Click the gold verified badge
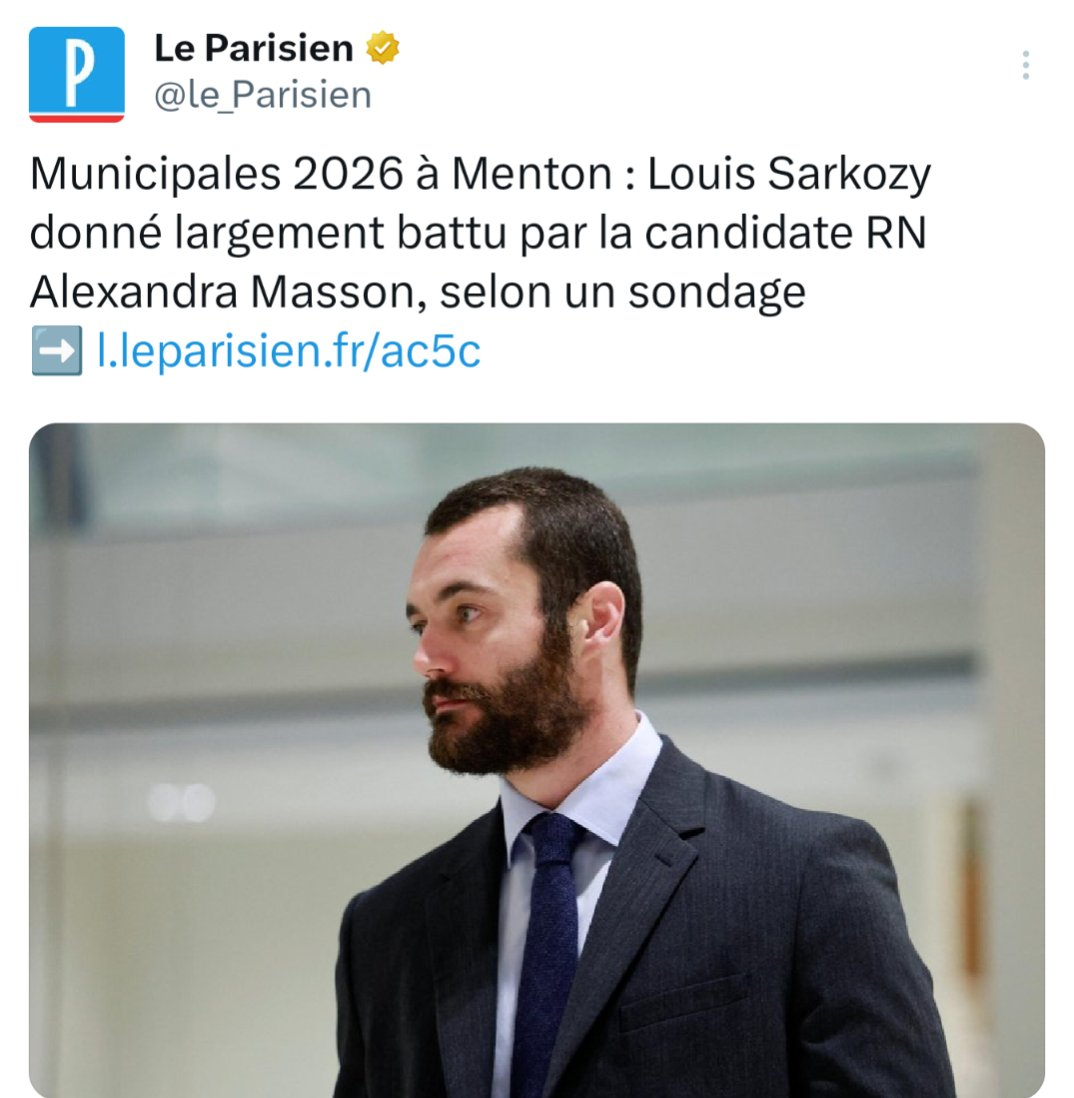 (382, 48)
